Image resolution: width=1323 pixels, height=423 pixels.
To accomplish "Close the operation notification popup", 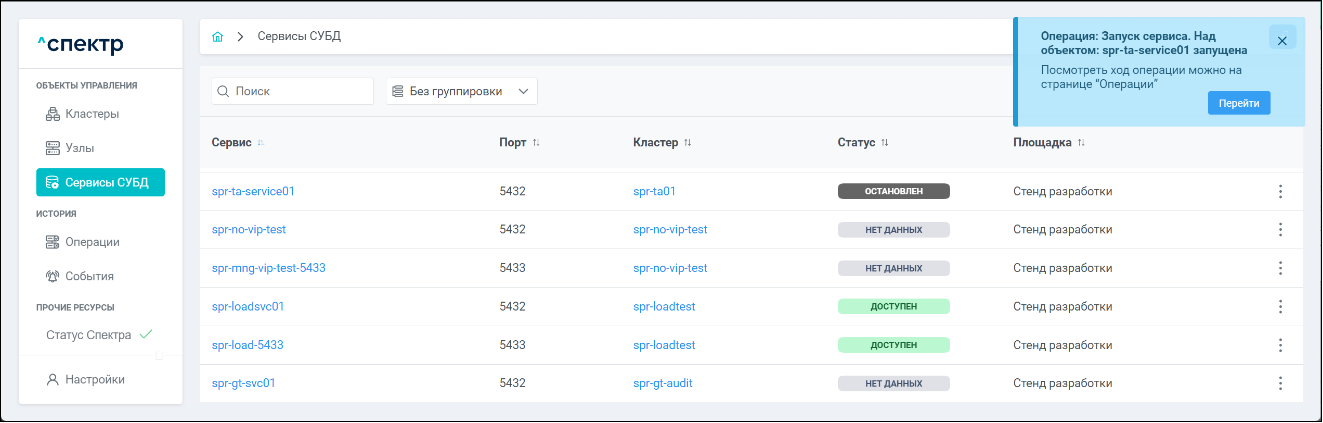I will coord(1282,37).
